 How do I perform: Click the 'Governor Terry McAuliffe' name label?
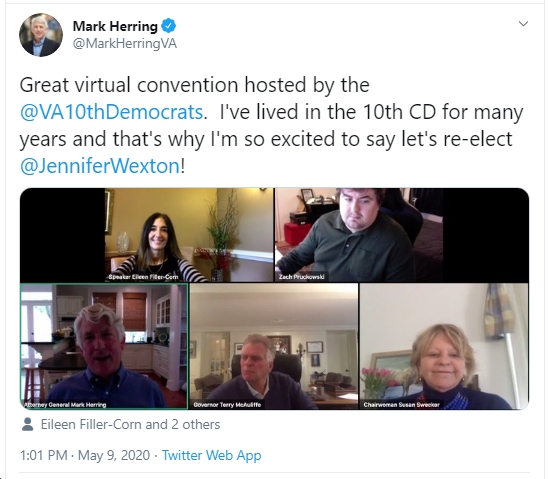pos(227,405)
